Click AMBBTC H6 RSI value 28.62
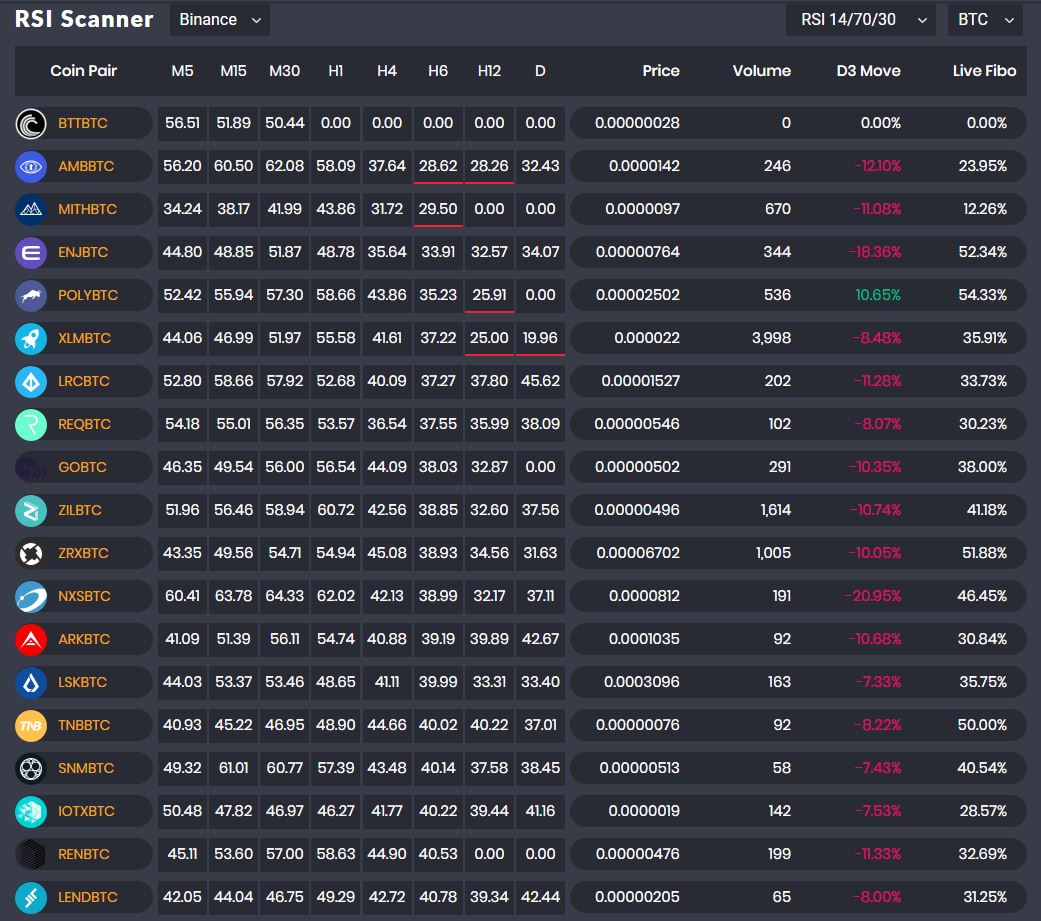The image size is (1041, 921). tap(438, 167)
